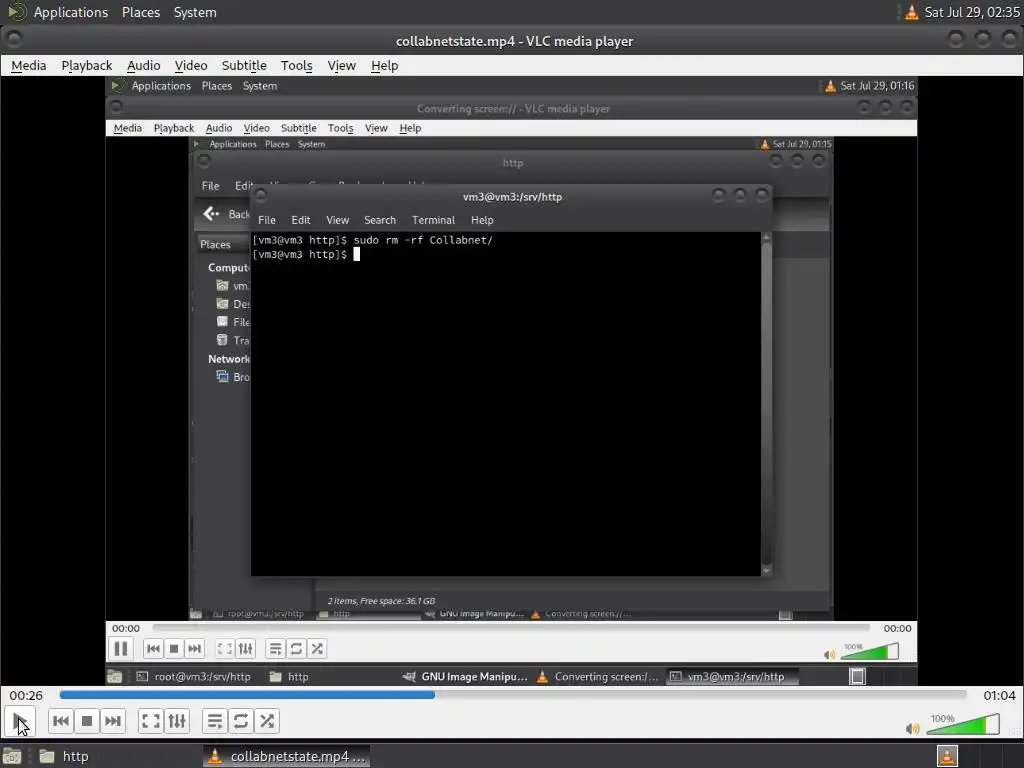The width and height of the screenshot is (1024, 768).
Task: Click Back arrow in recorded http file manager
Action: pos(211,214)
